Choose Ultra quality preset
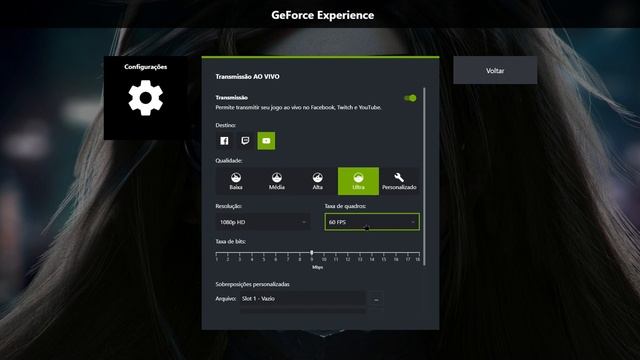This screenshot has width=640, height=360. pos(358,181)
